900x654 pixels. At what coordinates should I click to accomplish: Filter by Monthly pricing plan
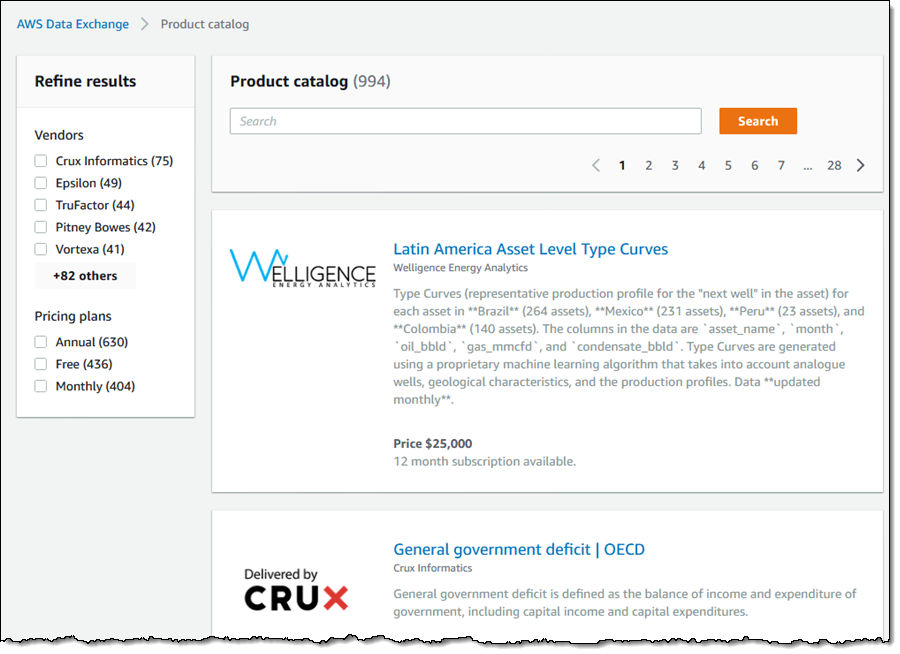point(41,386)
